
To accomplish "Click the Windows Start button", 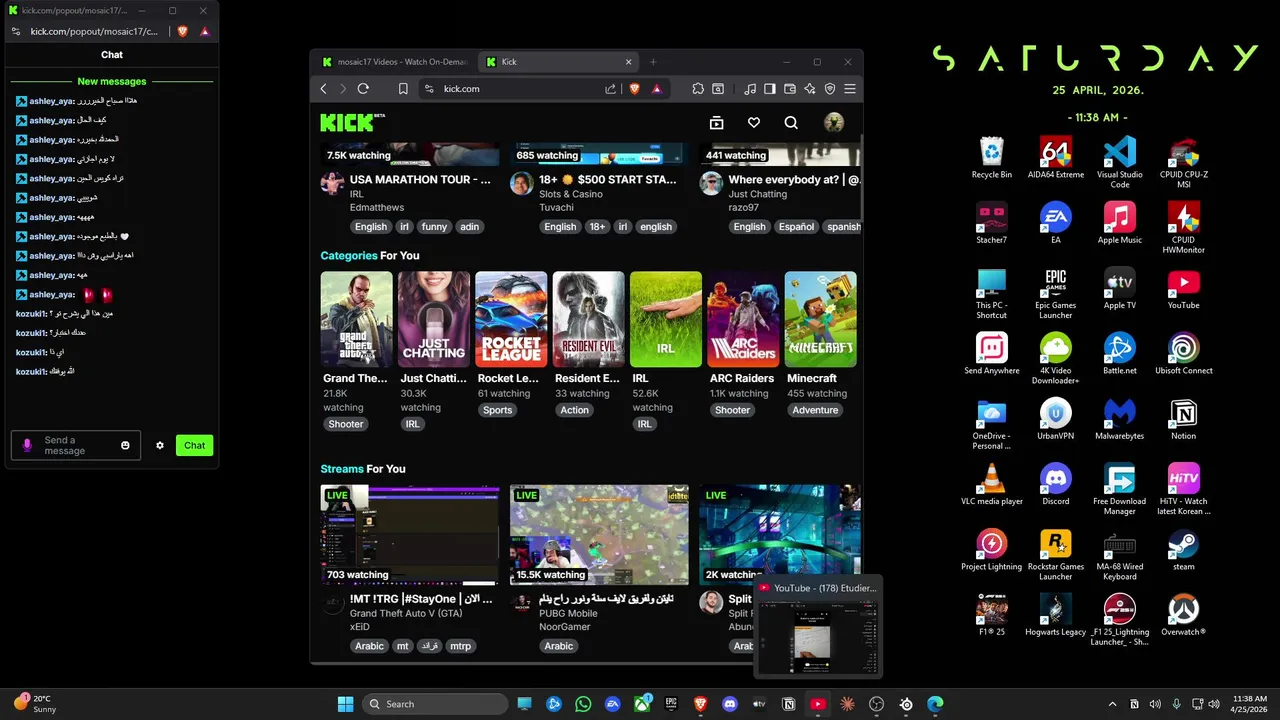I will click(345, 704).
